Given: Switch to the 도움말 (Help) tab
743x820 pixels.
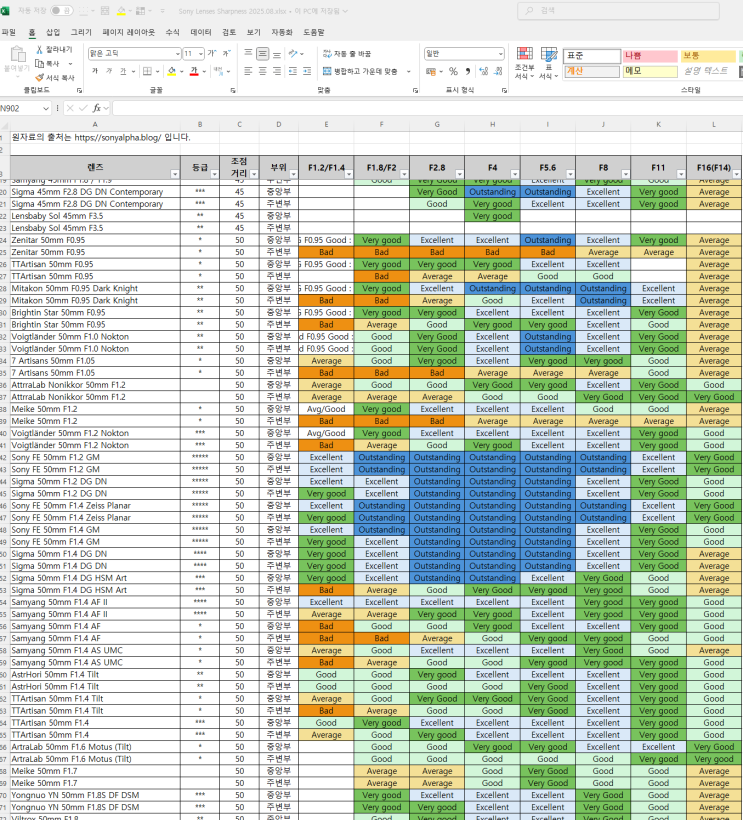Looking at the screenshot, I should (x=314, y=32).
